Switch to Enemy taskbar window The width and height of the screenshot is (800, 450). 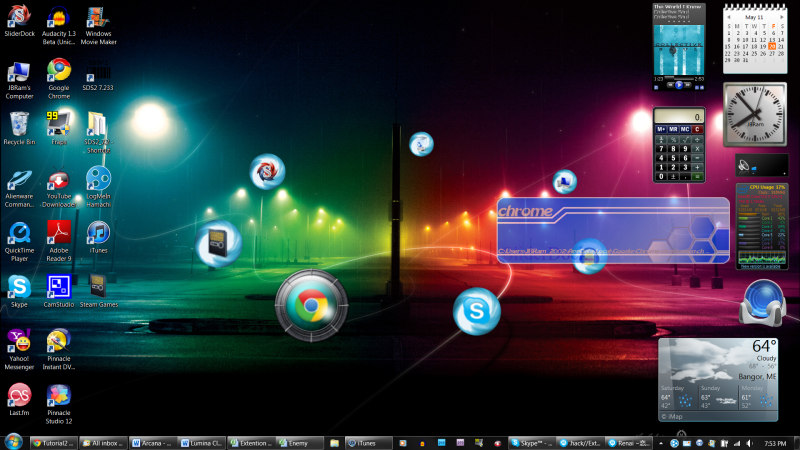[299, 443]
